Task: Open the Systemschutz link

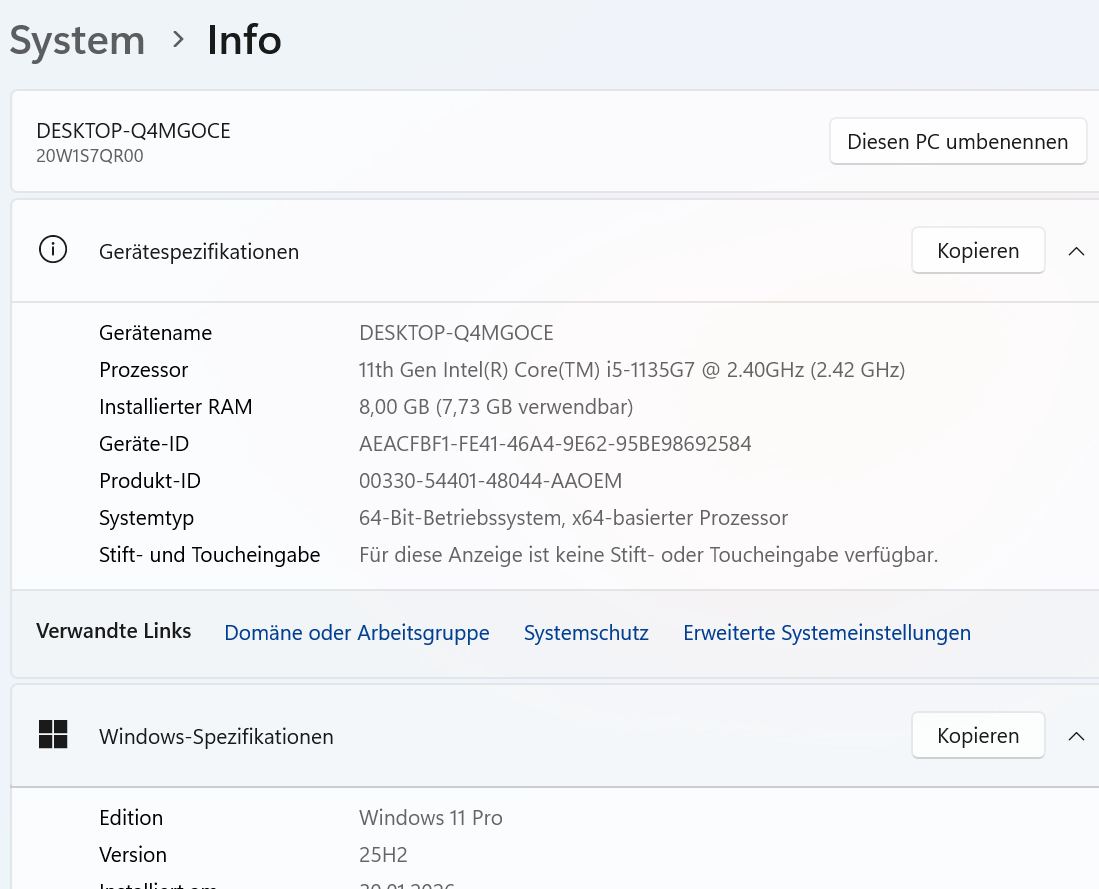Action: [586, 632]
